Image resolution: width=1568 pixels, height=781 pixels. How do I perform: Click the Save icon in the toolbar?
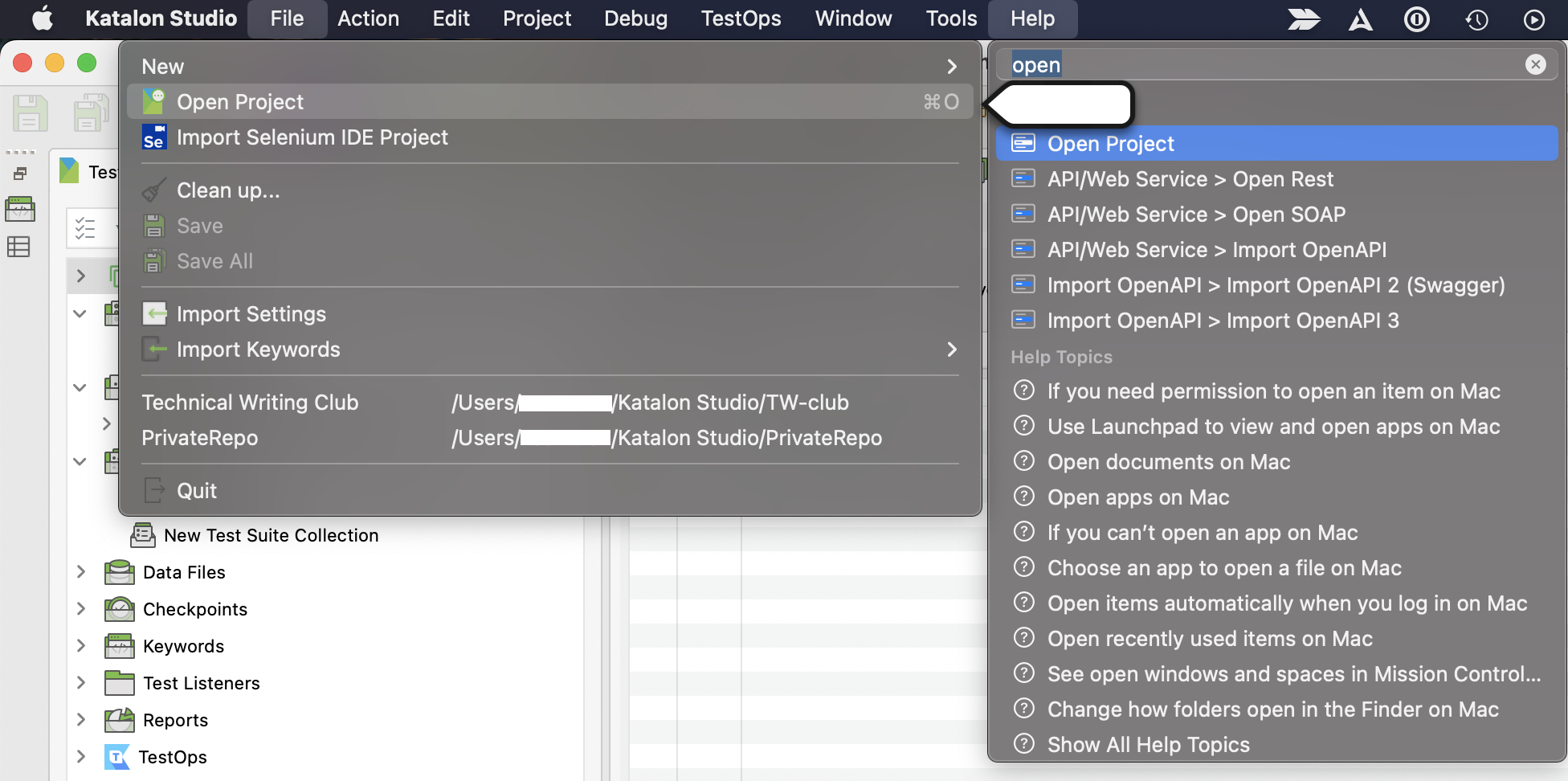pyautogui.click(x=30, y=112)
